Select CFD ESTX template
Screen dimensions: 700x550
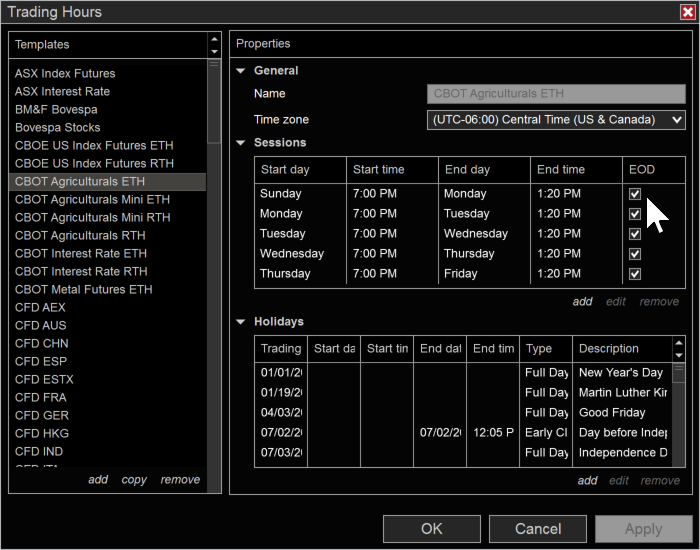point(107,379)
